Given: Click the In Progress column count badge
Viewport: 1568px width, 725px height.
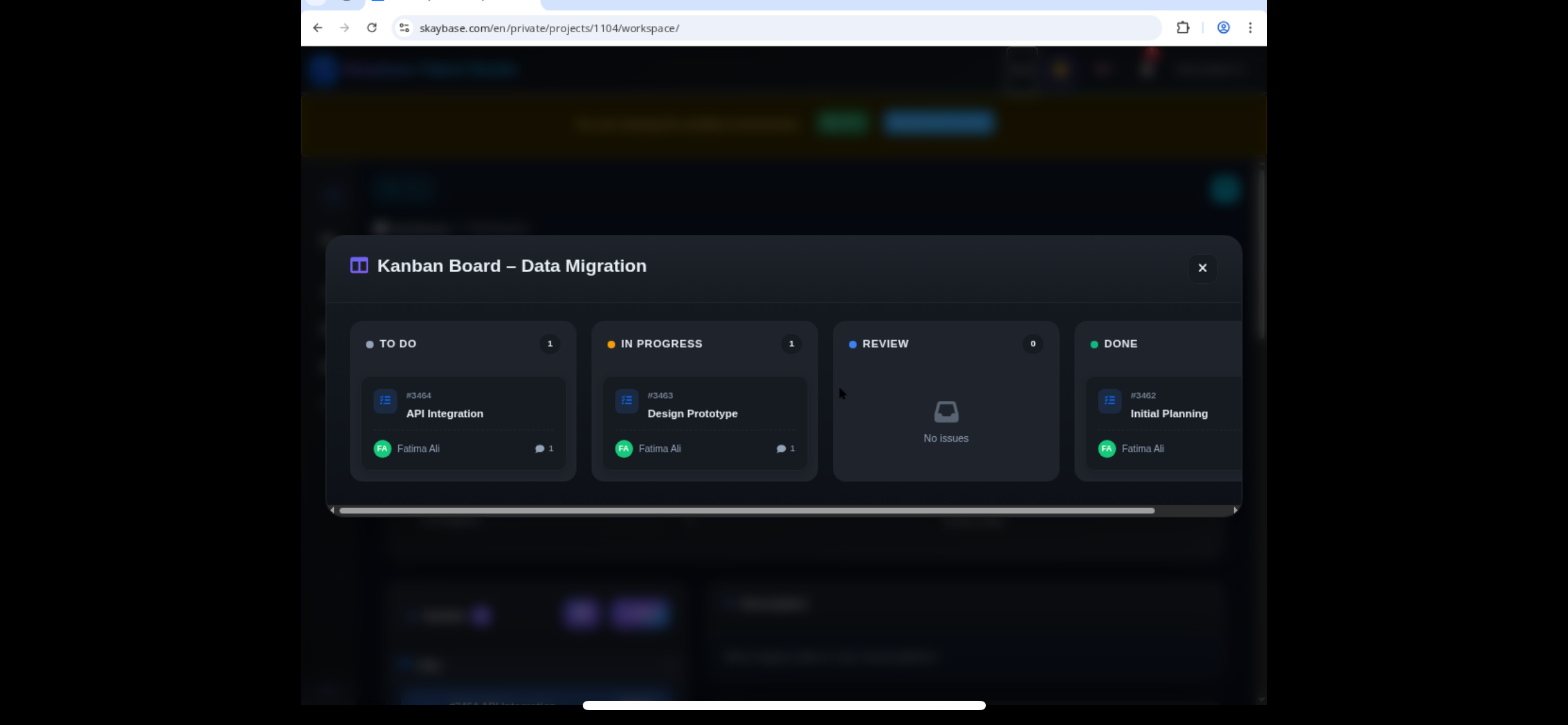Looking at the screenshot, I should [791, 344].
